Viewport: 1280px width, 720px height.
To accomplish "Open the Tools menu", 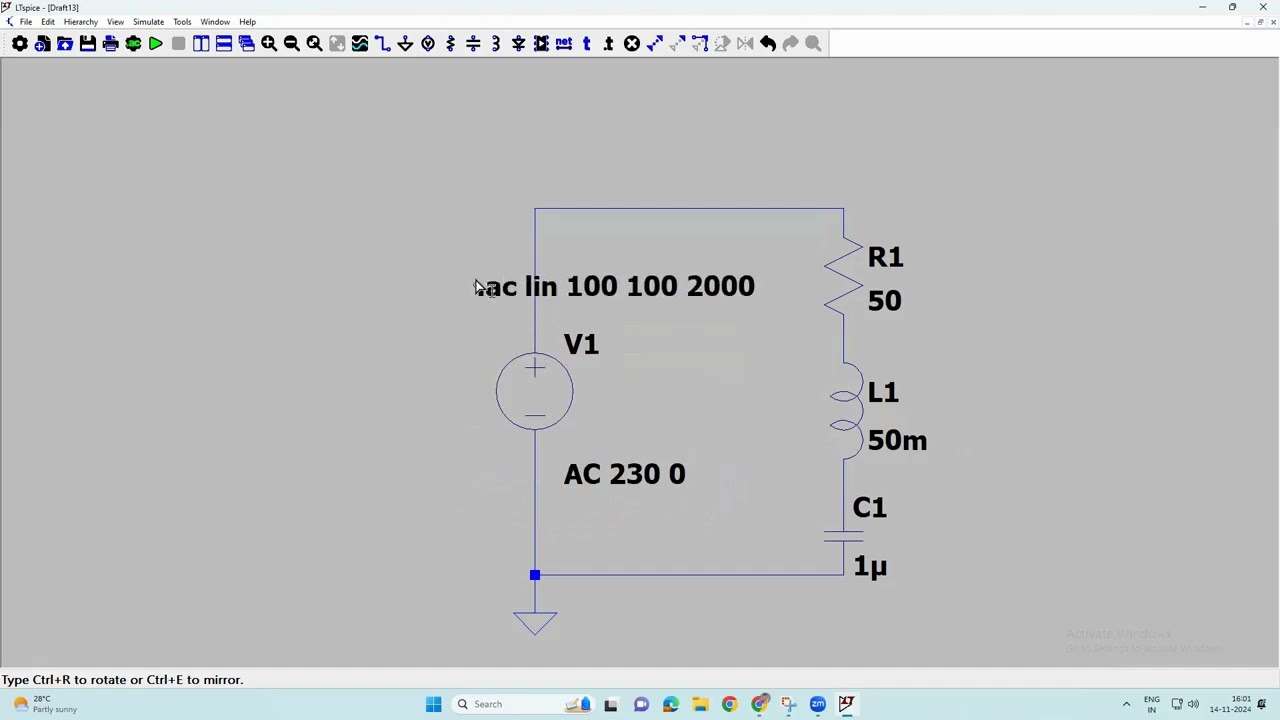I will click(182, 22).
